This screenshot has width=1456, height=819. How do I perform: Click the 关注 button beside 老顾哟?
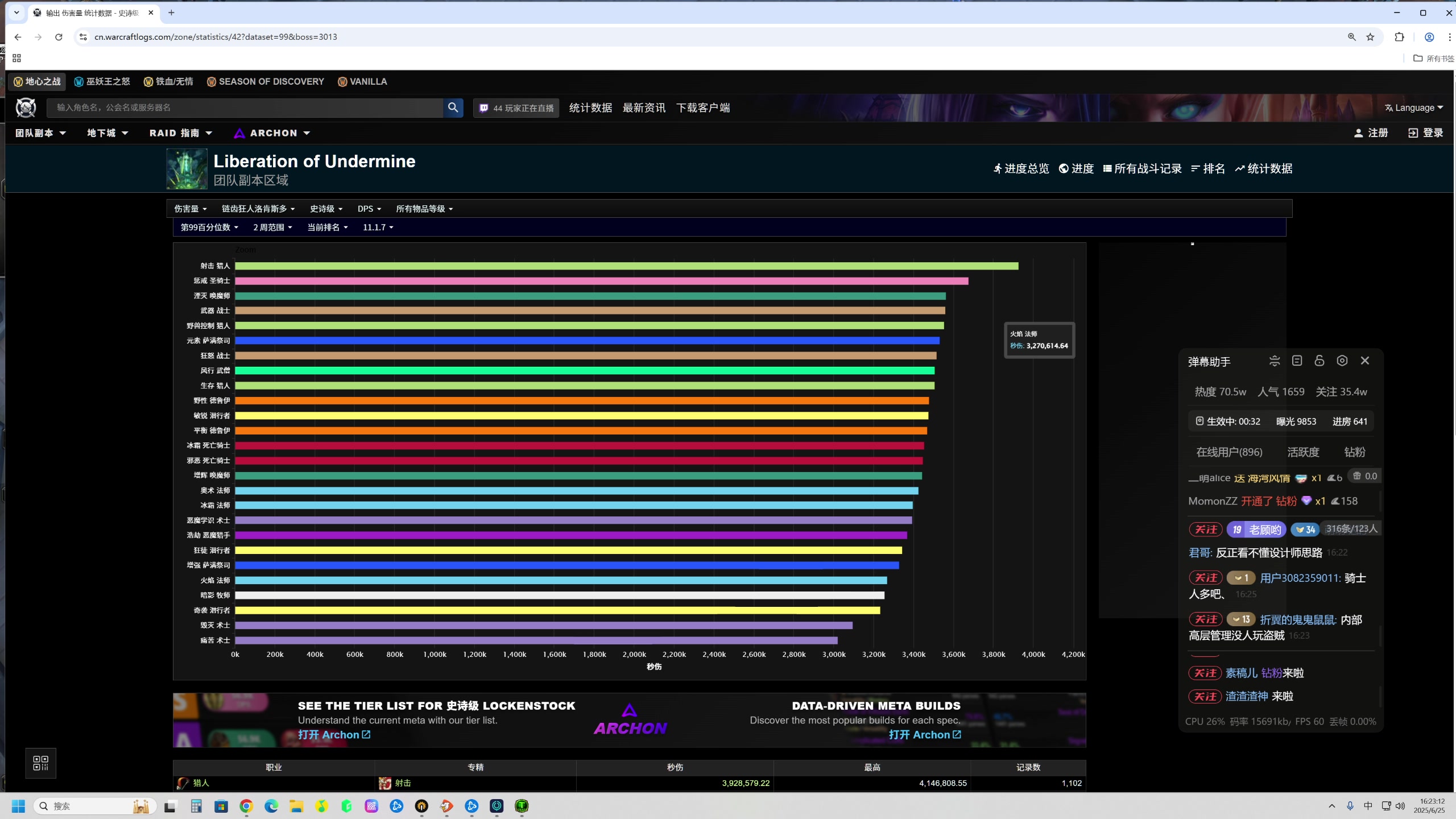click(1206, 530)
